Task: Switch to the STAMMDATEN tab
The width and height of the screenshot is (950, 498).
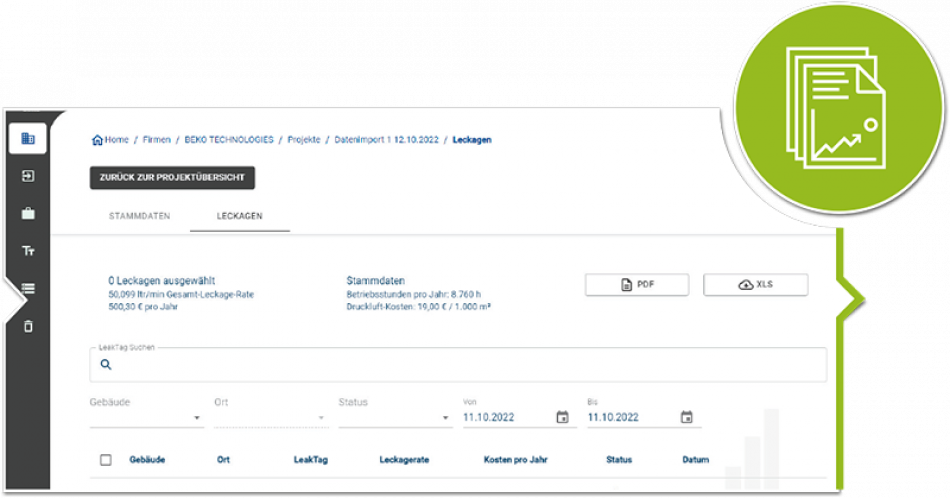Action: [139, 216]
